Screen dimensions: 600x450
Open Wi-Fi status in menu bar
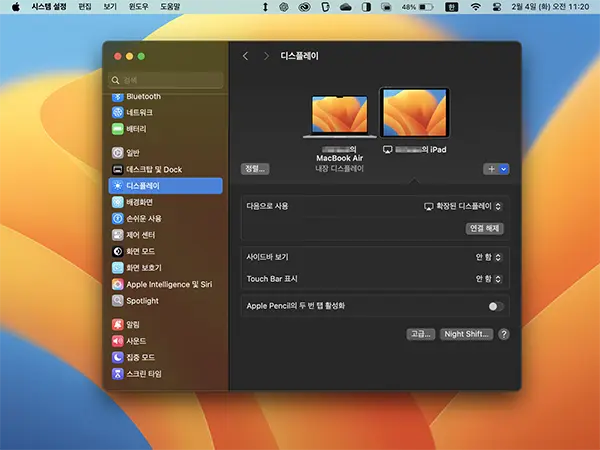(x=475, y=7)
